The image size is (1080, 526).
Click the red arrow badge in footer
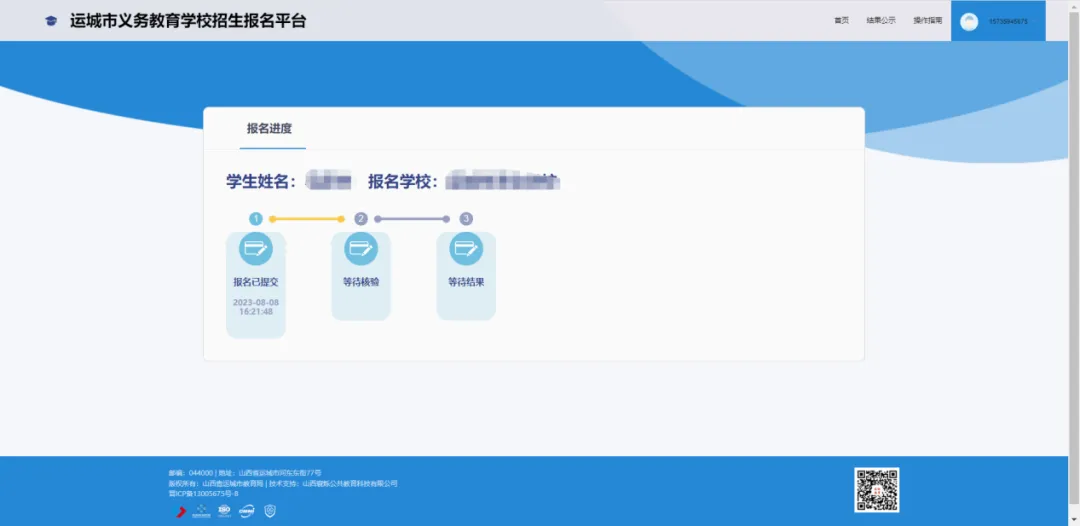click(181, 511)
